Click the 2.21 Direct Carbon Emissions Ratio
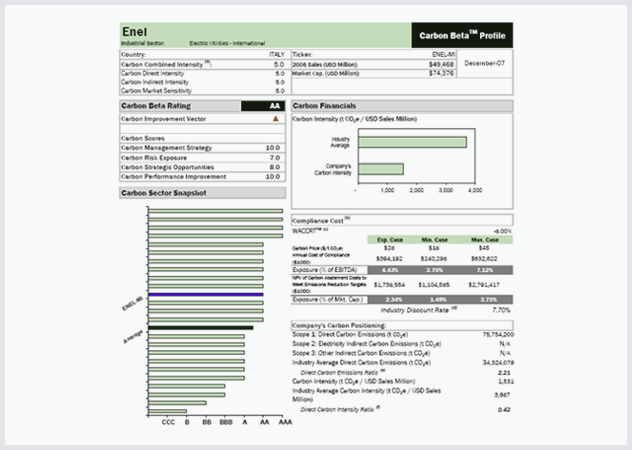The image size is (632, 450). (x=504, y=373)
